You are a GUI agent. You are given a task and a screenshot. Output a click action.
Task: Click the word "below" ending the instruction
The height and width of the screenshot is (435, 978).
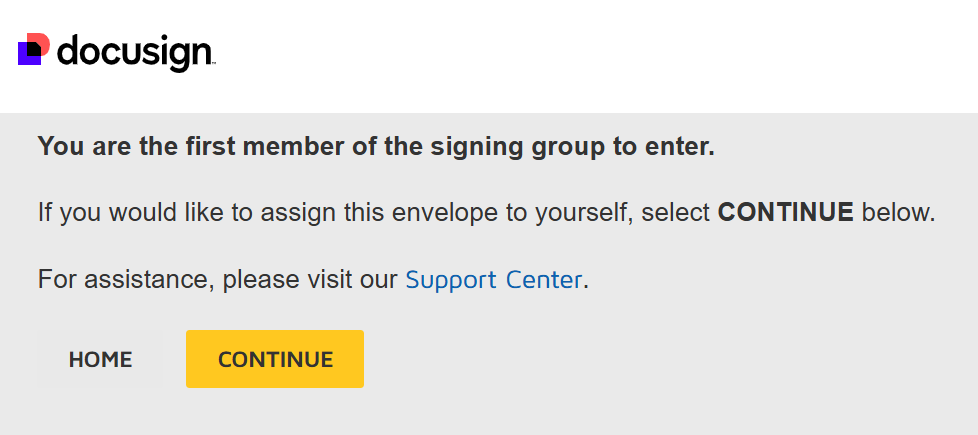pos(896,213)
